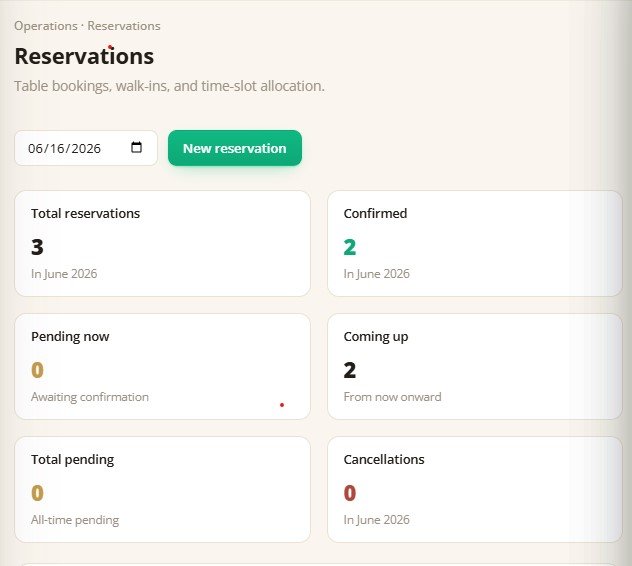Click the New reservation button

click(235, 148)
